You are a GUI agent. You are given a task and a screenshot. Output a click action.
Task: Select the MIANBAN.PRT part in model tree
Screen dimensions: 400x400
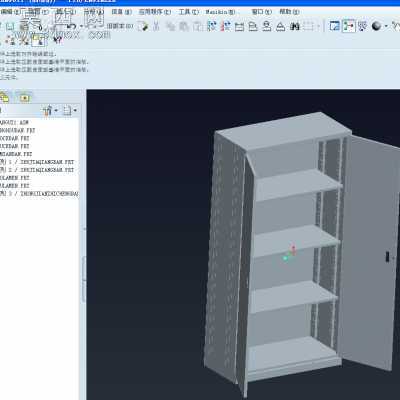(x=16, y=154)
